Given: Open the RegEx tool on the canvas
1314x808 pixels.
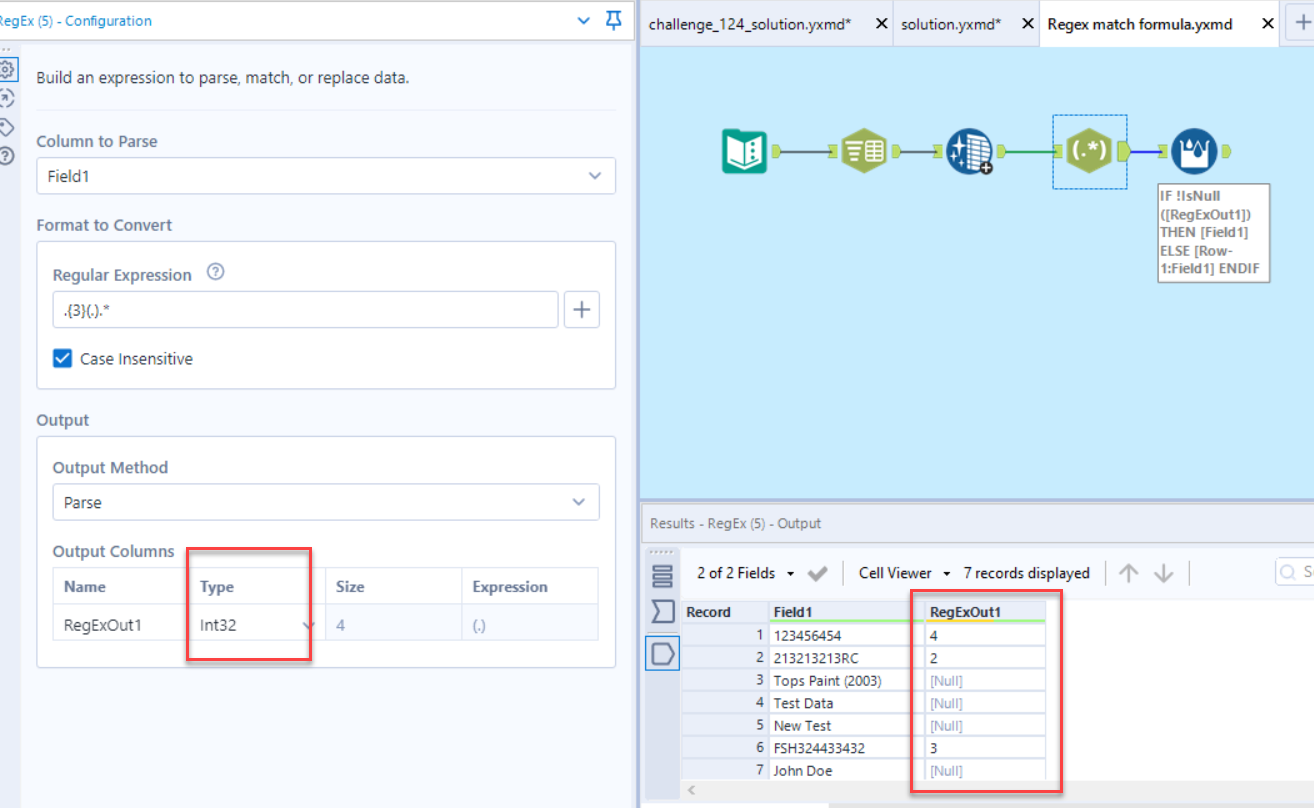Looking at the screenshot, I should 1090,151.
